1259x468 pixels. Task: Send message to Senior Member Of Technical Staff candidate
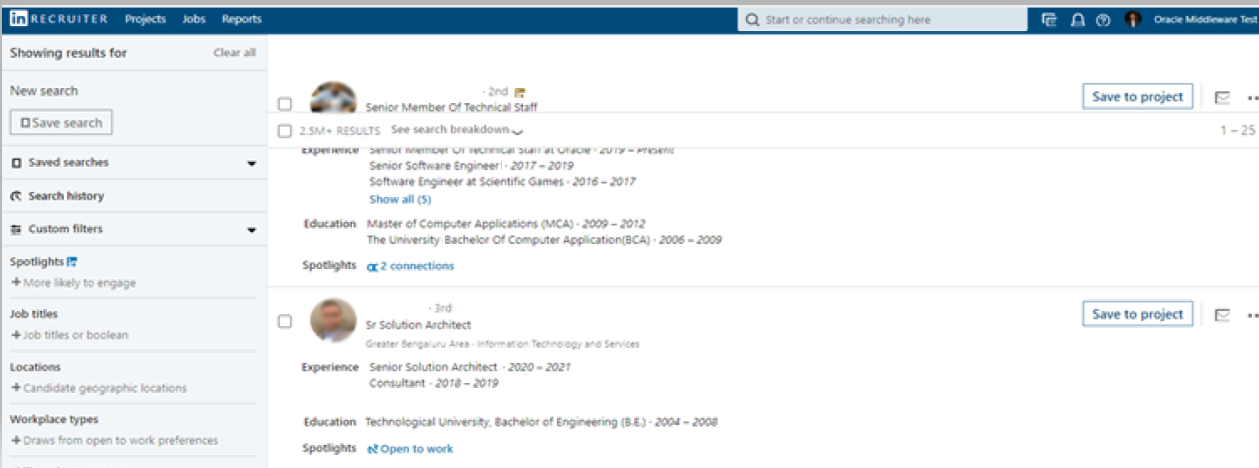tap(1221, 97)
